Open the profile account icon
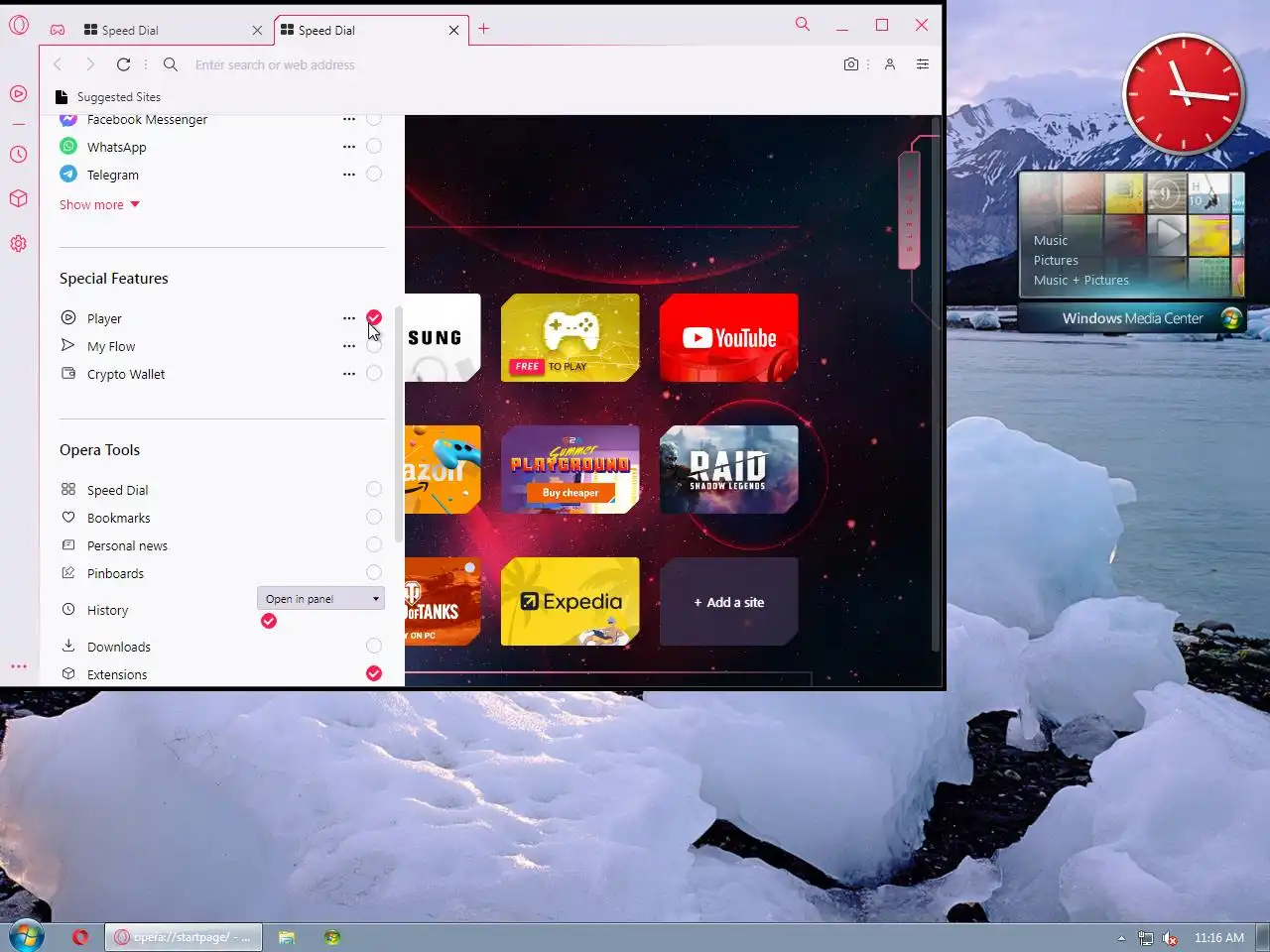 [890, 64]
